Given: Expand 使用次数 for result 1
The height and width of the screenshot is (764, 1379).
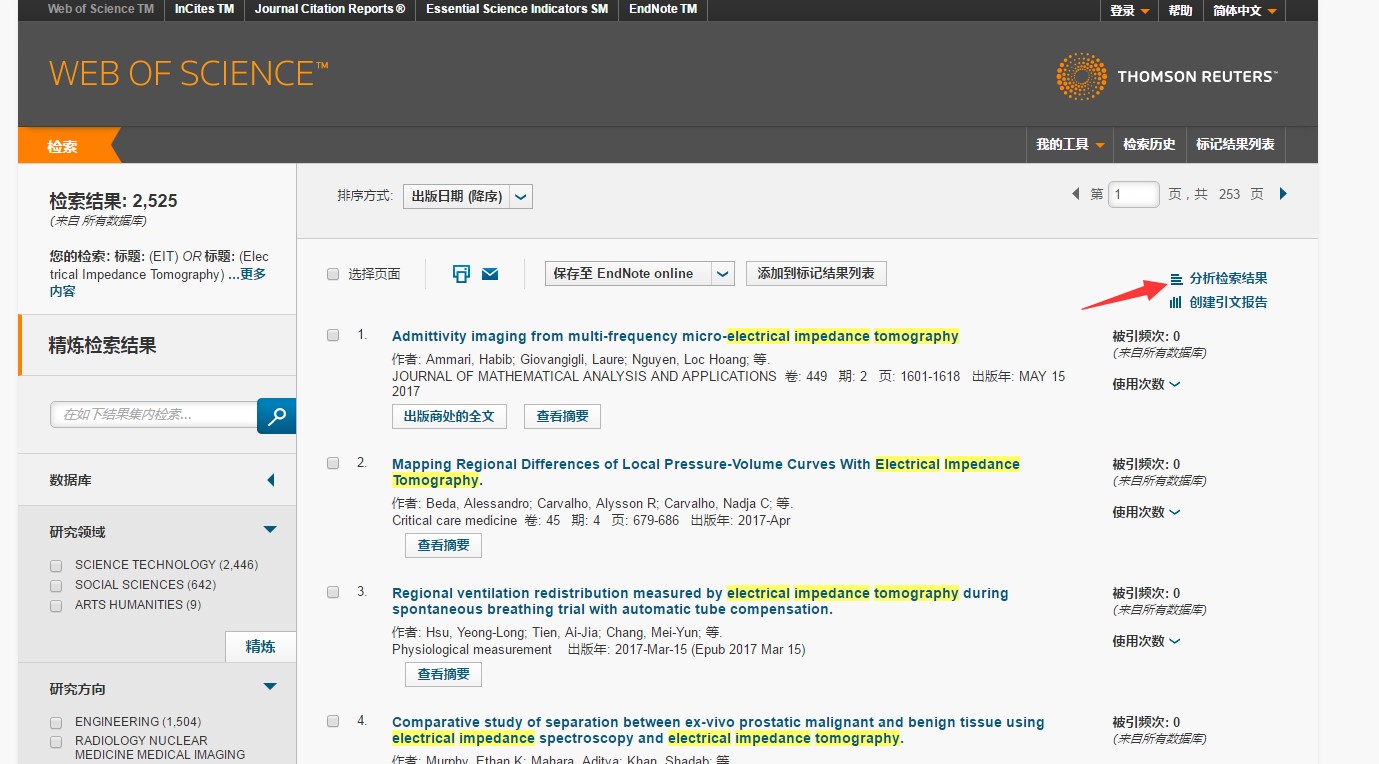Looking at the screenshot, I should tap(1146, 384).
